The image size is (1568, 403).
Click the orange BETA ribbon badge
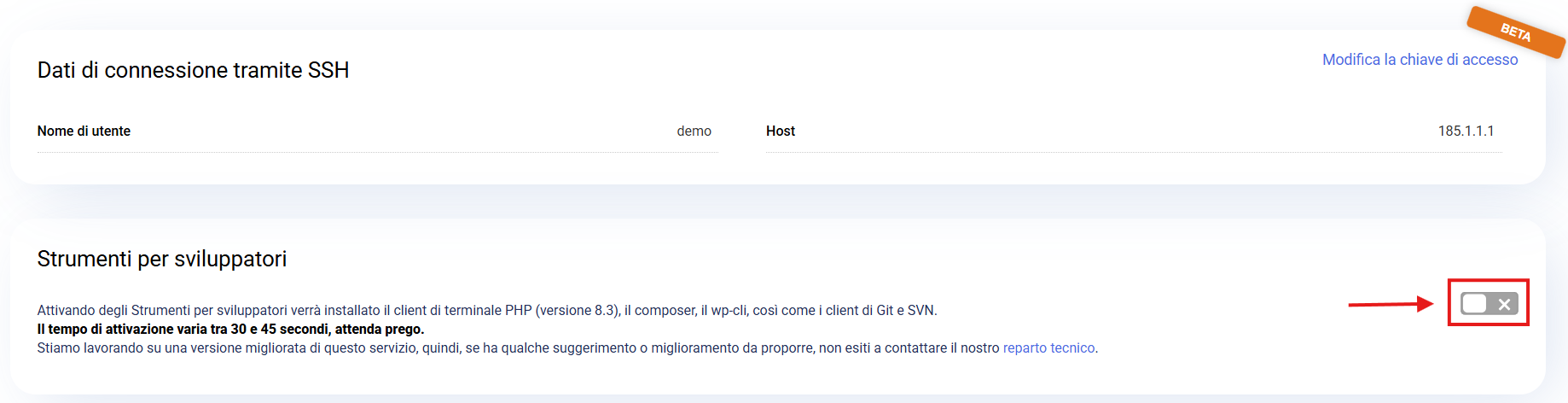point(1515,32)
